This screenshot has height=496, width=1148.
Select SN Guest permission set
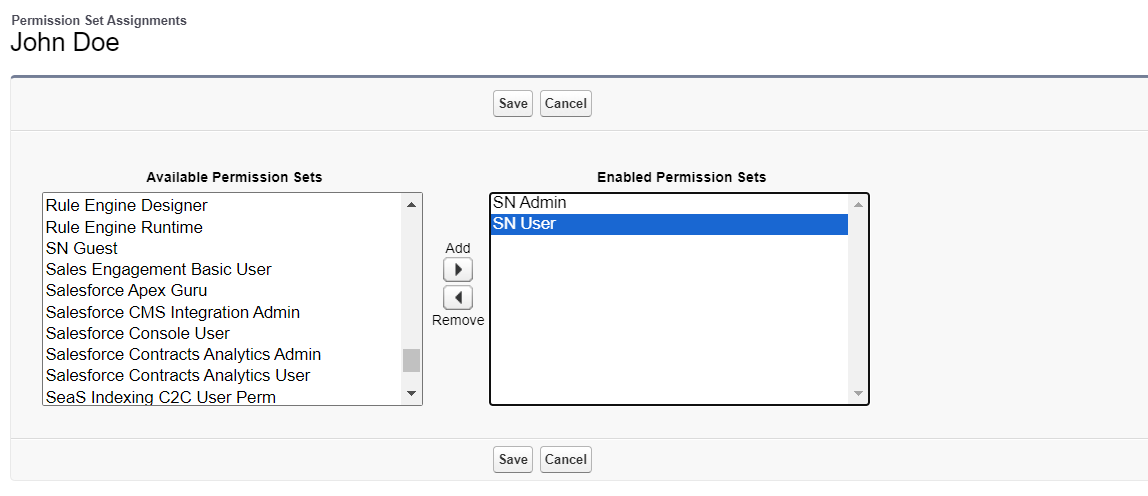coord(223,249)
